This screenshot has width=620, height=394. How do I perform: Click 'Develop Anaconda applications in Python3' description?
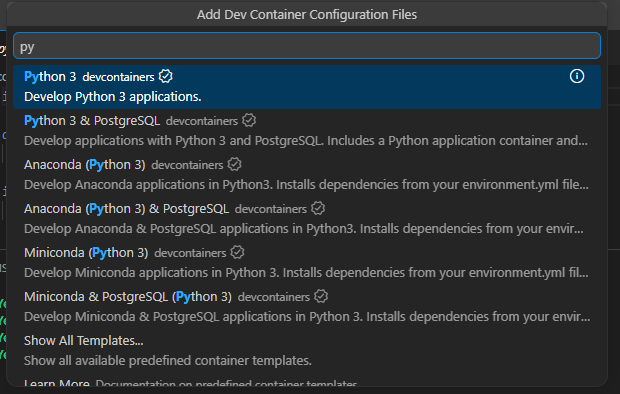[x=306, y=185]
